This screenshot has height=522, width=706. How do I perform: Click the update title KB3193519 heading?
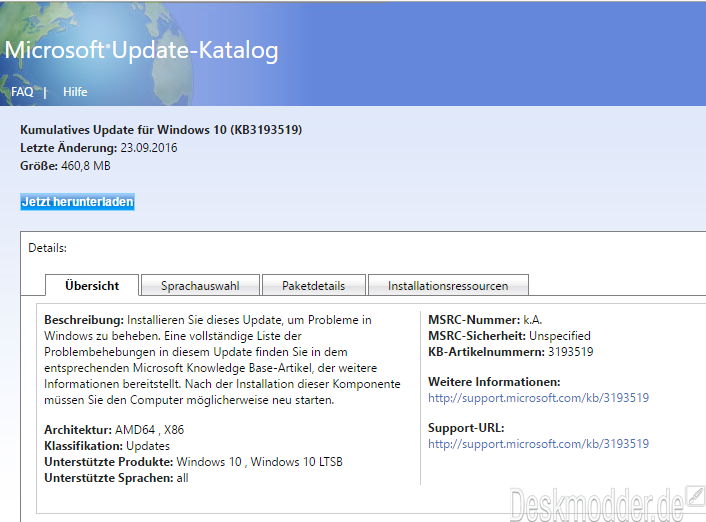coord(161,130)
